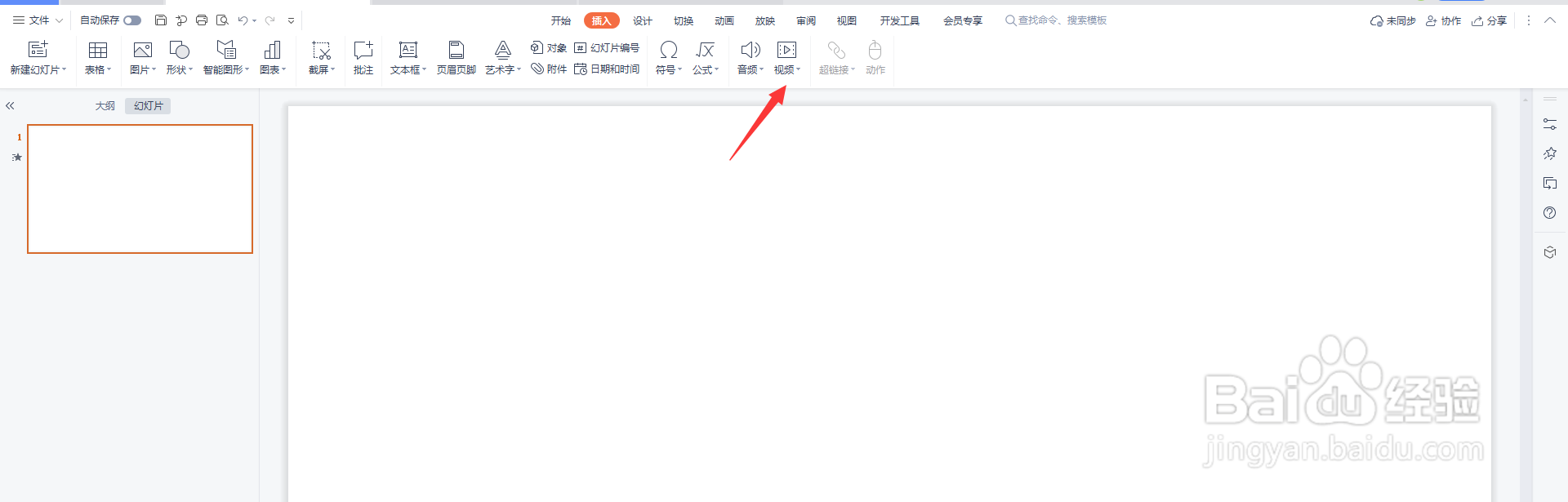
Task: Switch to the 大纲 outline panel tab
Action: (x=105, y=105)
